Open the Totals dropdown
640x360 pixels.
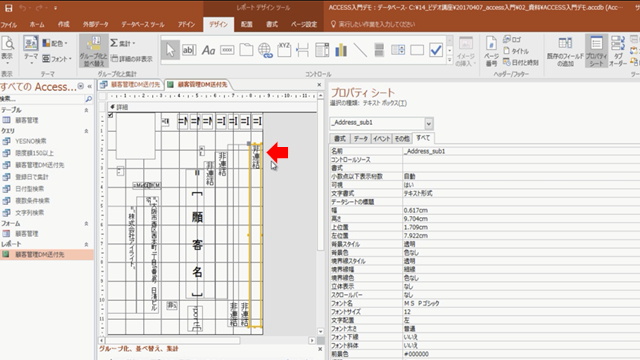click(122, 43)
